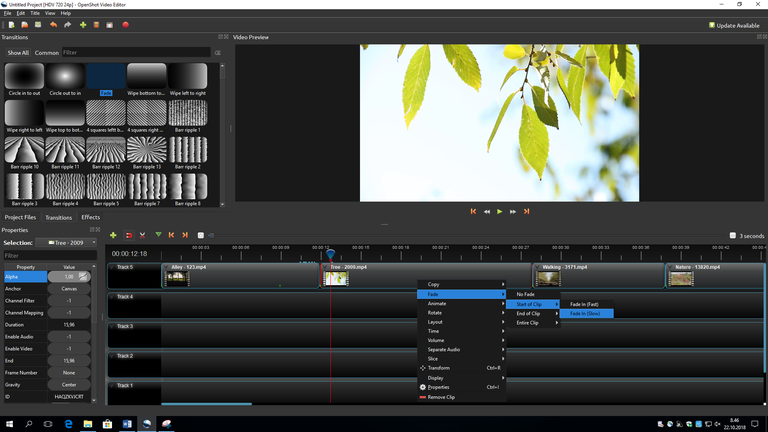This screenshot has height=432, width=768.
Task: Click the Show All transitions button
Action: coord(18,52)
